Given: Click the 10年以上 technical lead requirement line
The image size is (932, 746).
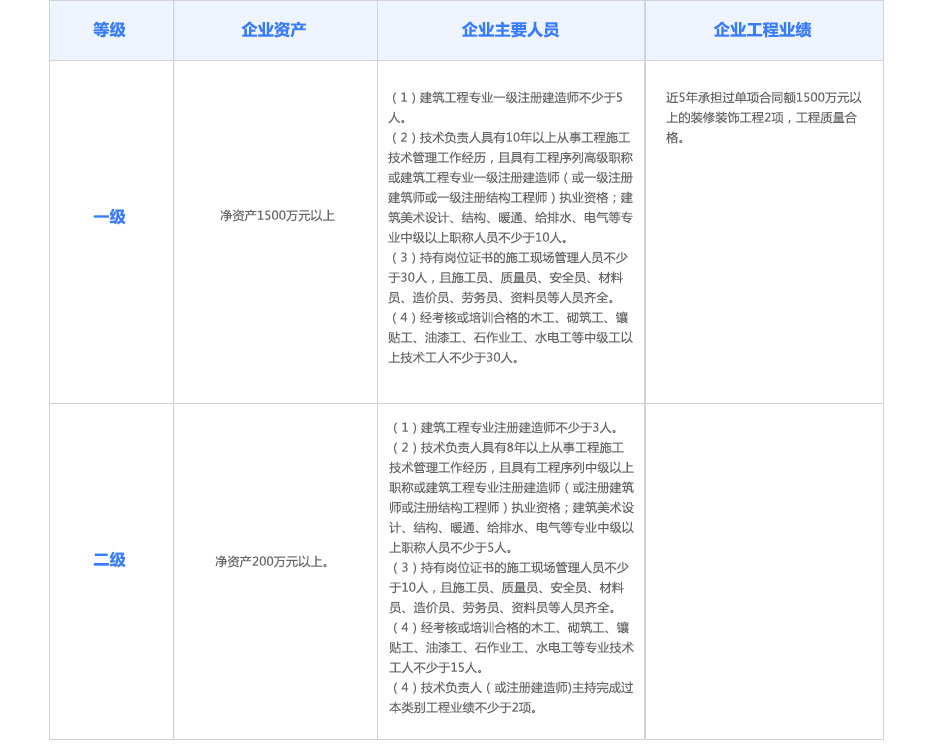Looking at the screenshot, I should coord(510,138).
